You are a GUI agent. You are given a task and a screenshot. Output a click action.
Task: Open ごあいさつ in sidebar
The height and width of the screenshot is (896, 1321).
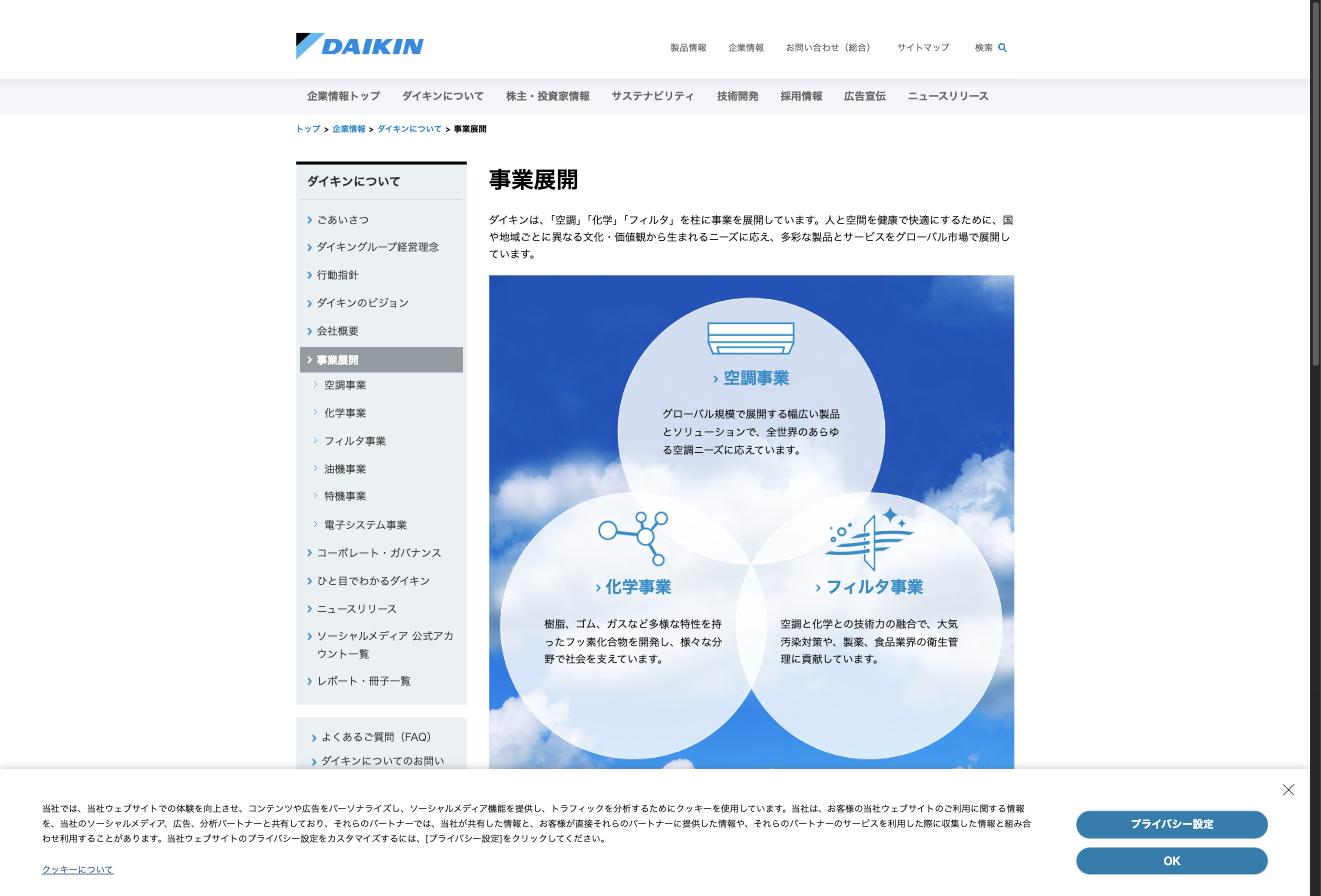[x=343, y=220]
